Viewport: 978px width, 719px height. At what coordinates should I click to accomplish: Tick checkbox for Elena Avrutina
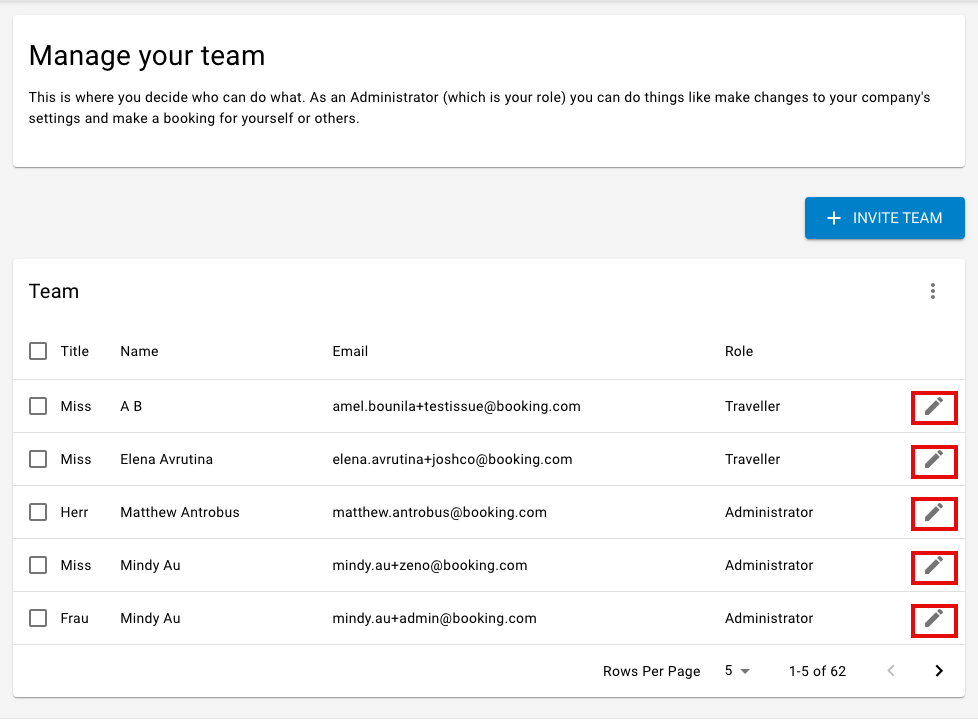click(38, 460)
